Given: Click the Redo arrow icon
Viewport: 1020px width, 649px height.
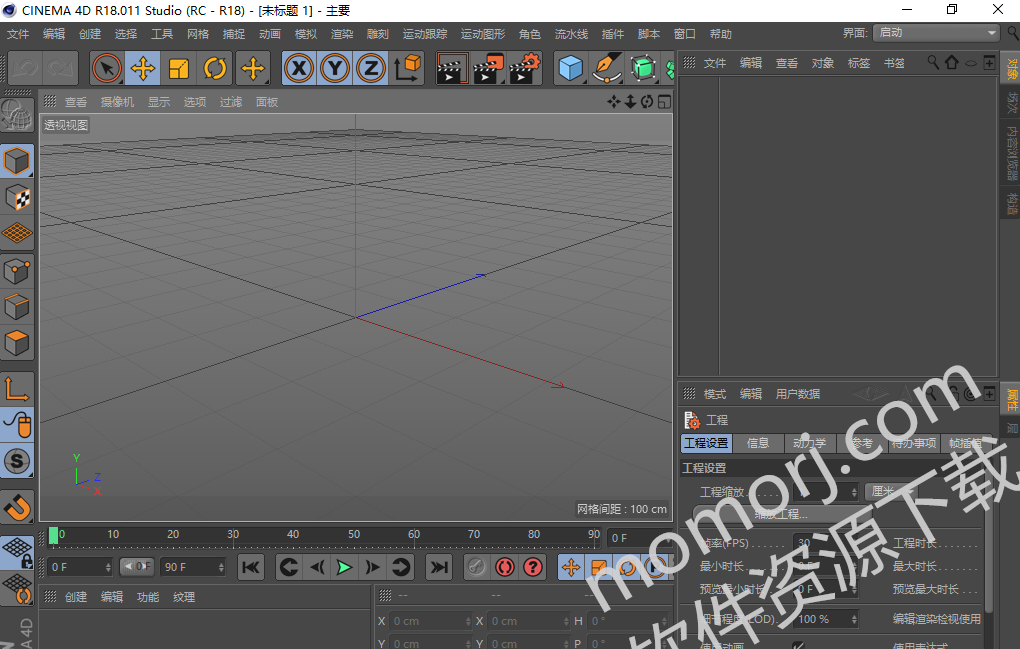Looking at the screenshot, I should tap(60, 68).
